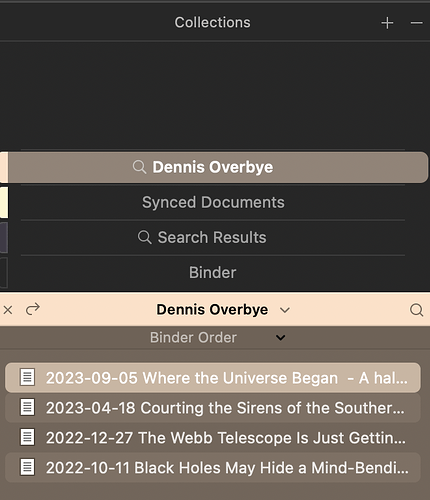Click the curved arrow icon beside close
The width and height of the screenshot is (430, 500).
[33, 309]
